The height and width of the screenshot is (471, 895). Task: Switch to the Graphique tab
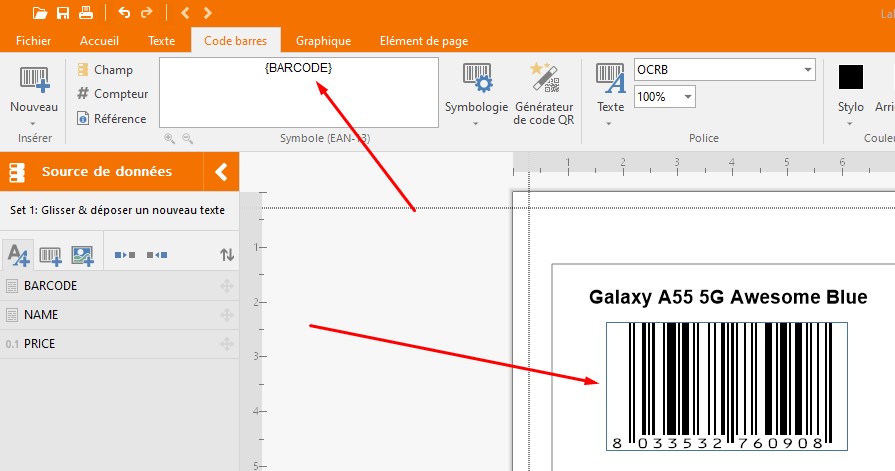tap(323, 41)
